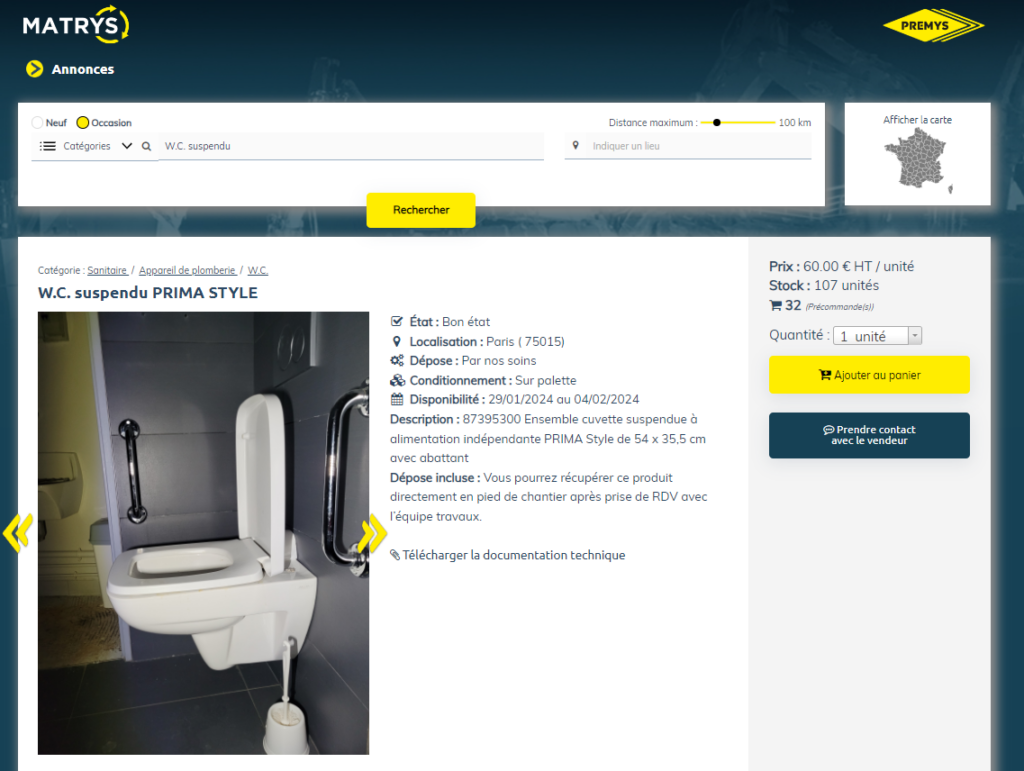Open the Annonces menu item
The image size is (1024, 771).
83,70
